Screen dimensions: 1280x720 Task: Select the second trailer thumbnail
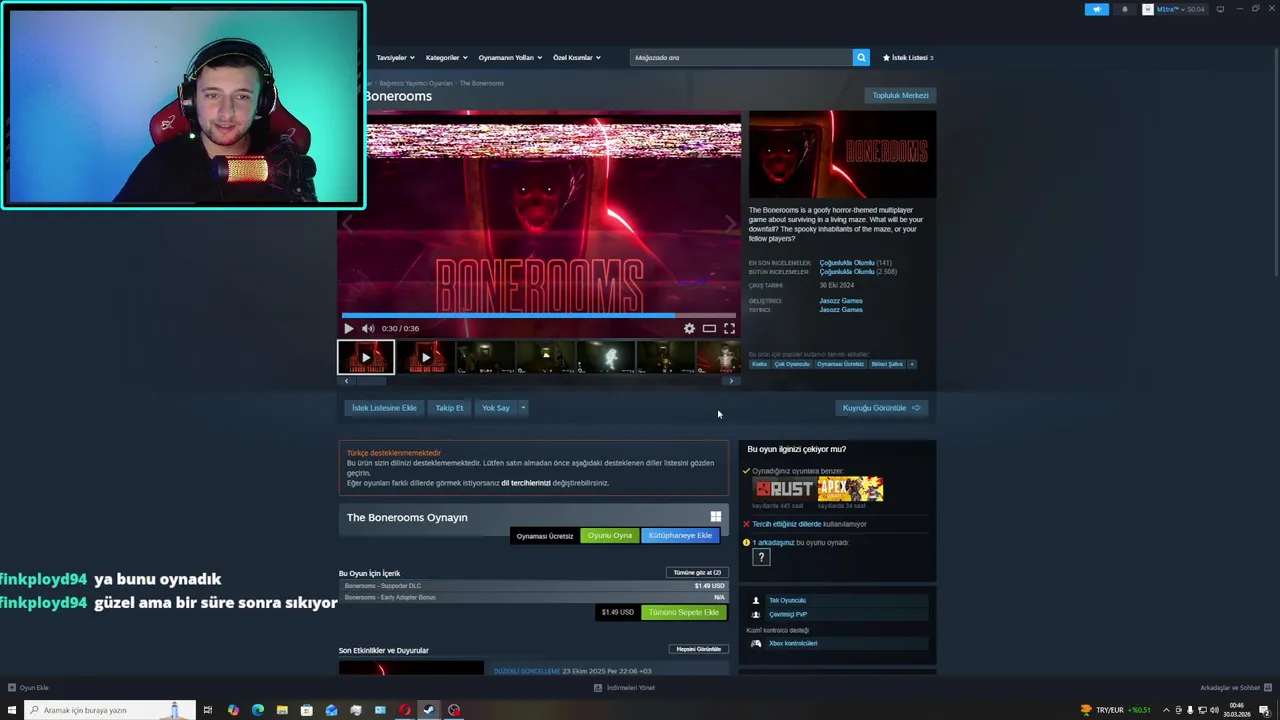425,357
